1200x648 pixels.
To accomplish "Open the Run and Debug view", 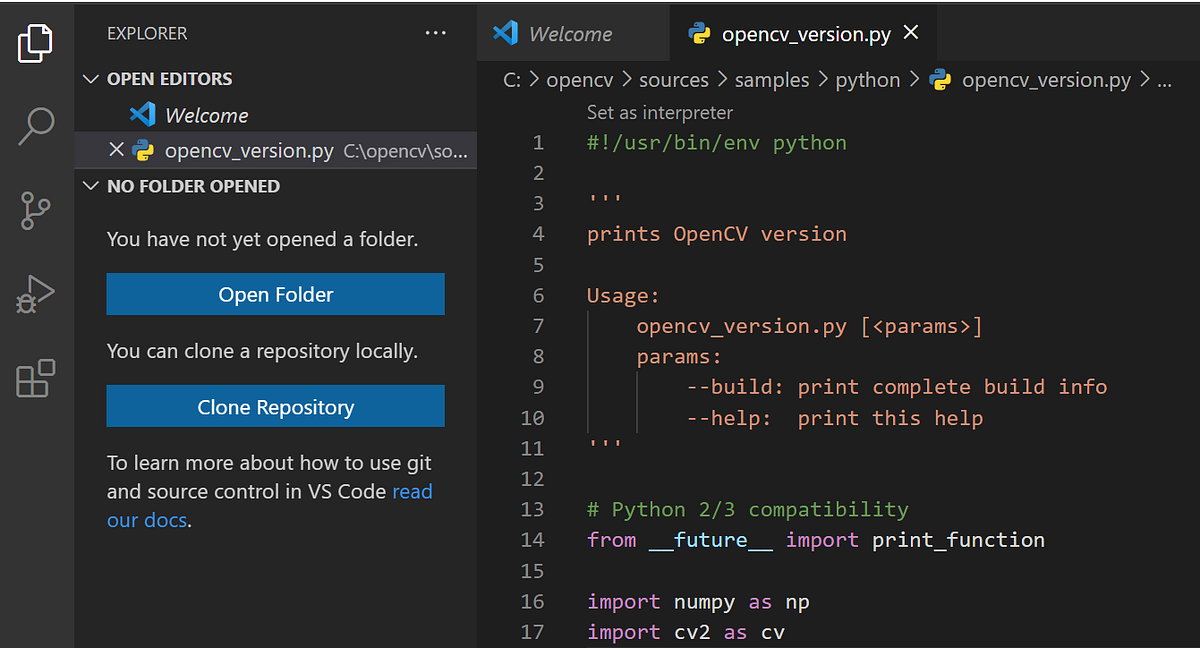I will pos(36,295).
